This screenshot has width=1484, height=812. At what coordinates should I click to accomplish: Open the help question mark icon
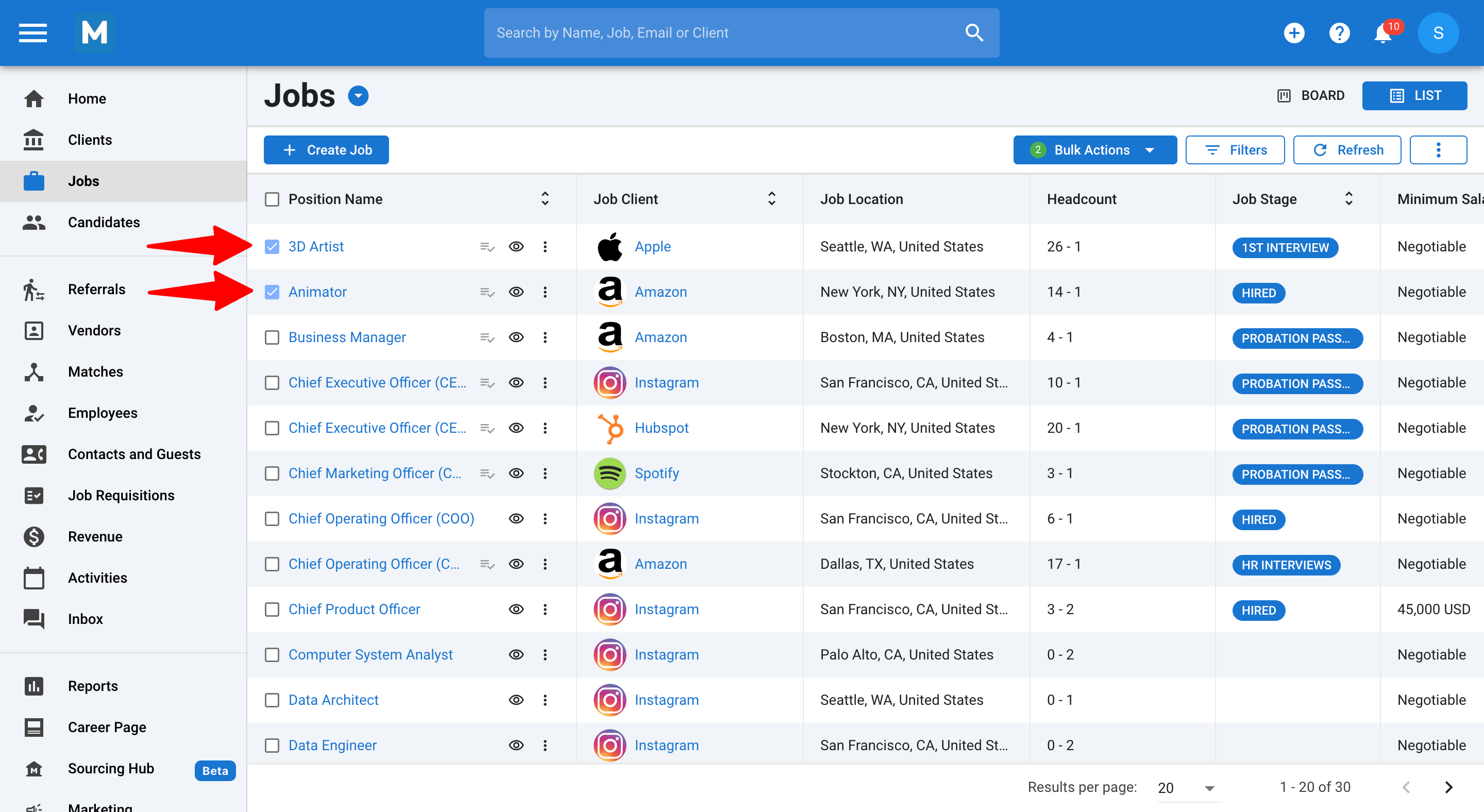pyautogui.click(x=1339, y=33)
